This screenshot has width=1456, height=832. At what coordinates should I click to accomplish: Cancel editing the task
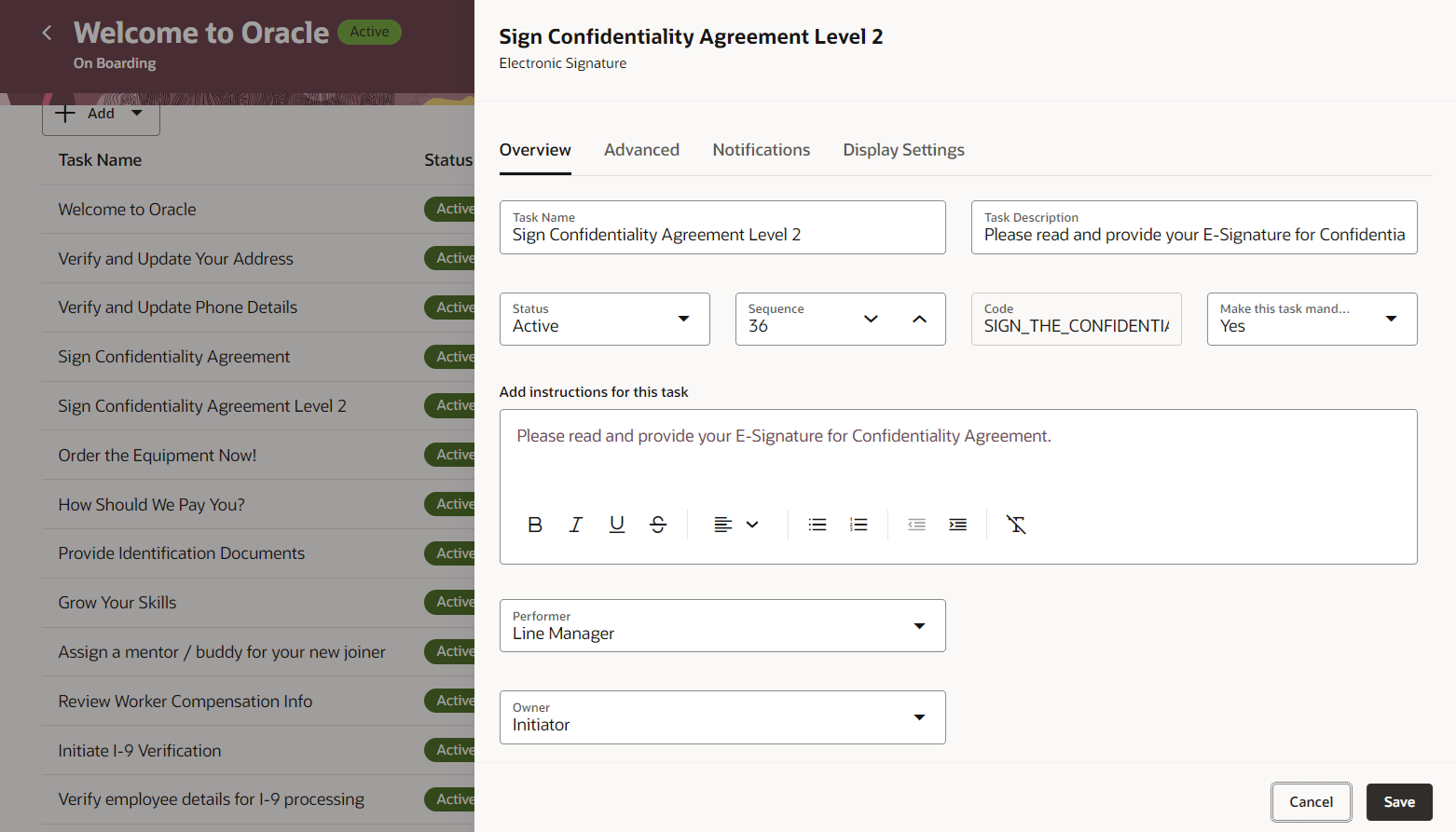coord(1311,802)
